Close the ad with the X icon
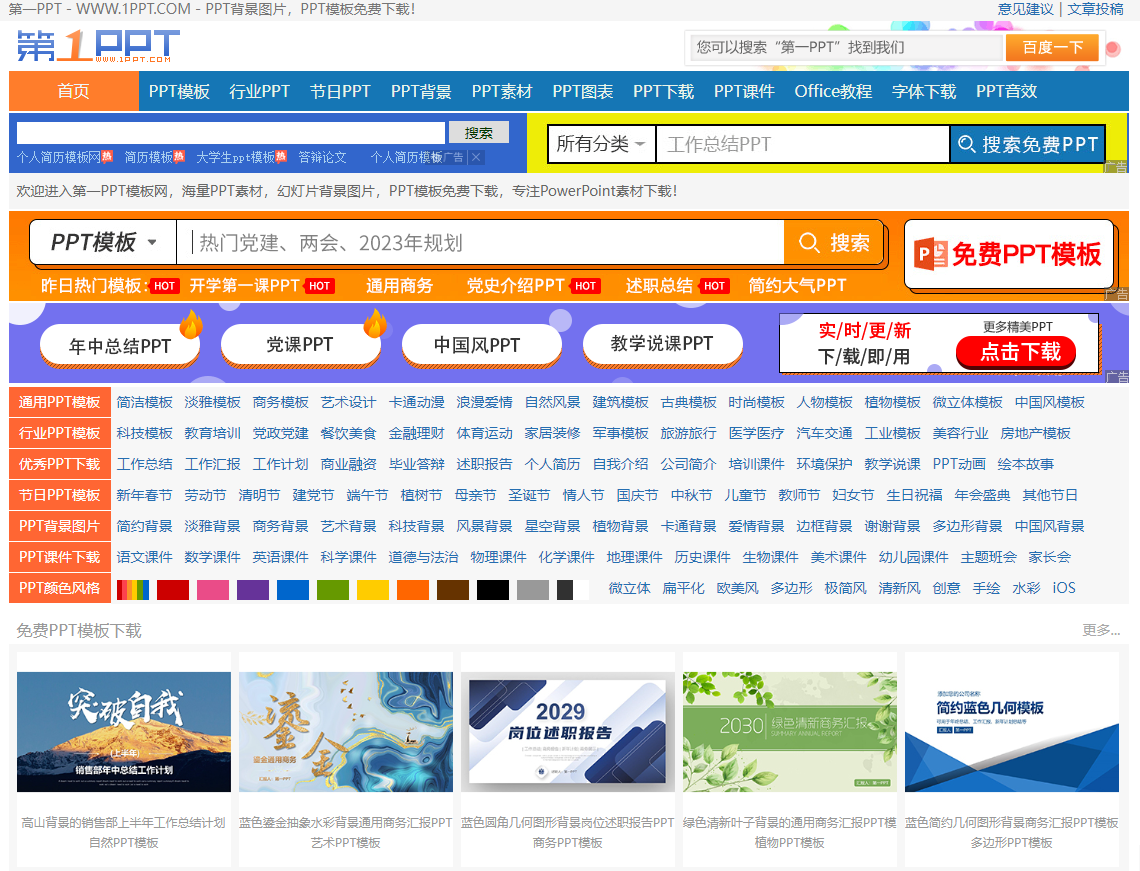This screenshot has height=871, width=1140. (477, 157)
